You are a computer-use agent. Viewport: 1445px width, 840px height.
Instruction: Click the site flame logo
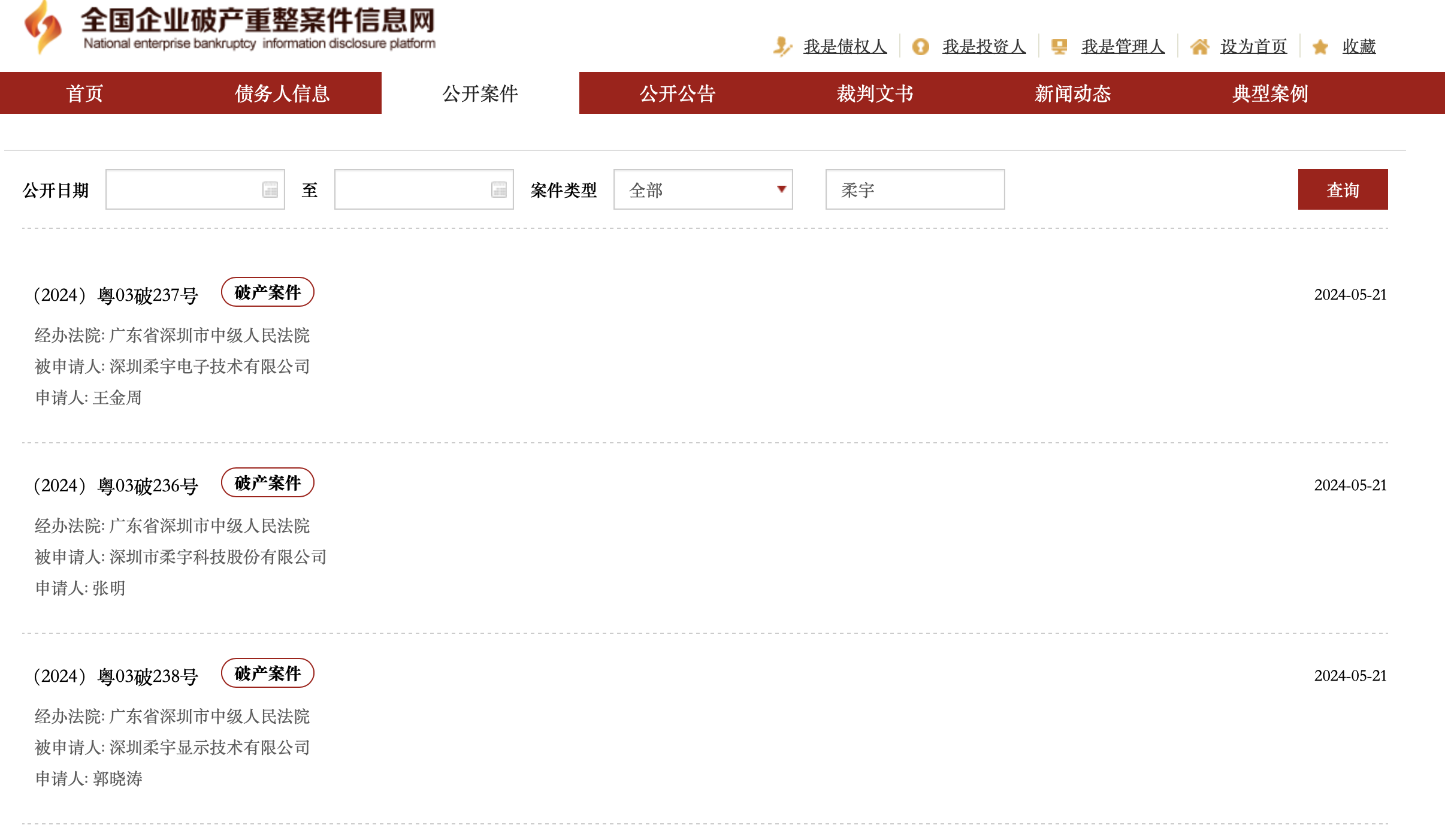(43, 27)
